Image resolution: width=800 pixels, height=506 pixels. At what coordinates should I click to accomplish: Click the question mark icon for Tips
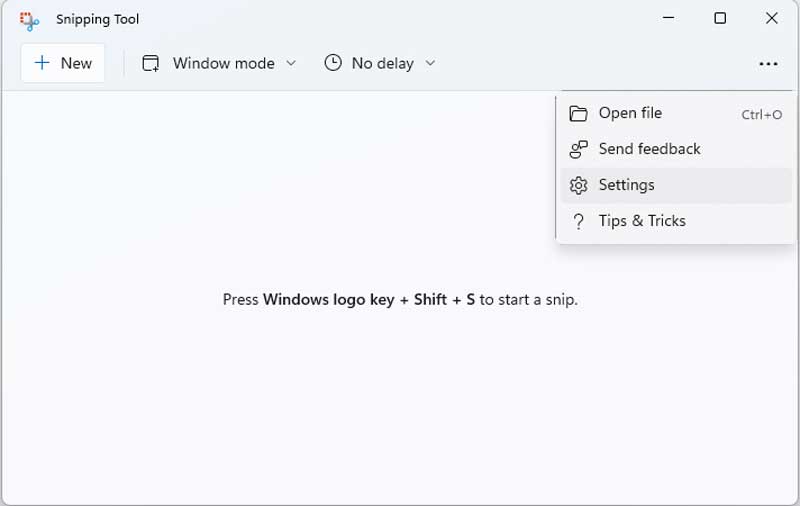579,221
